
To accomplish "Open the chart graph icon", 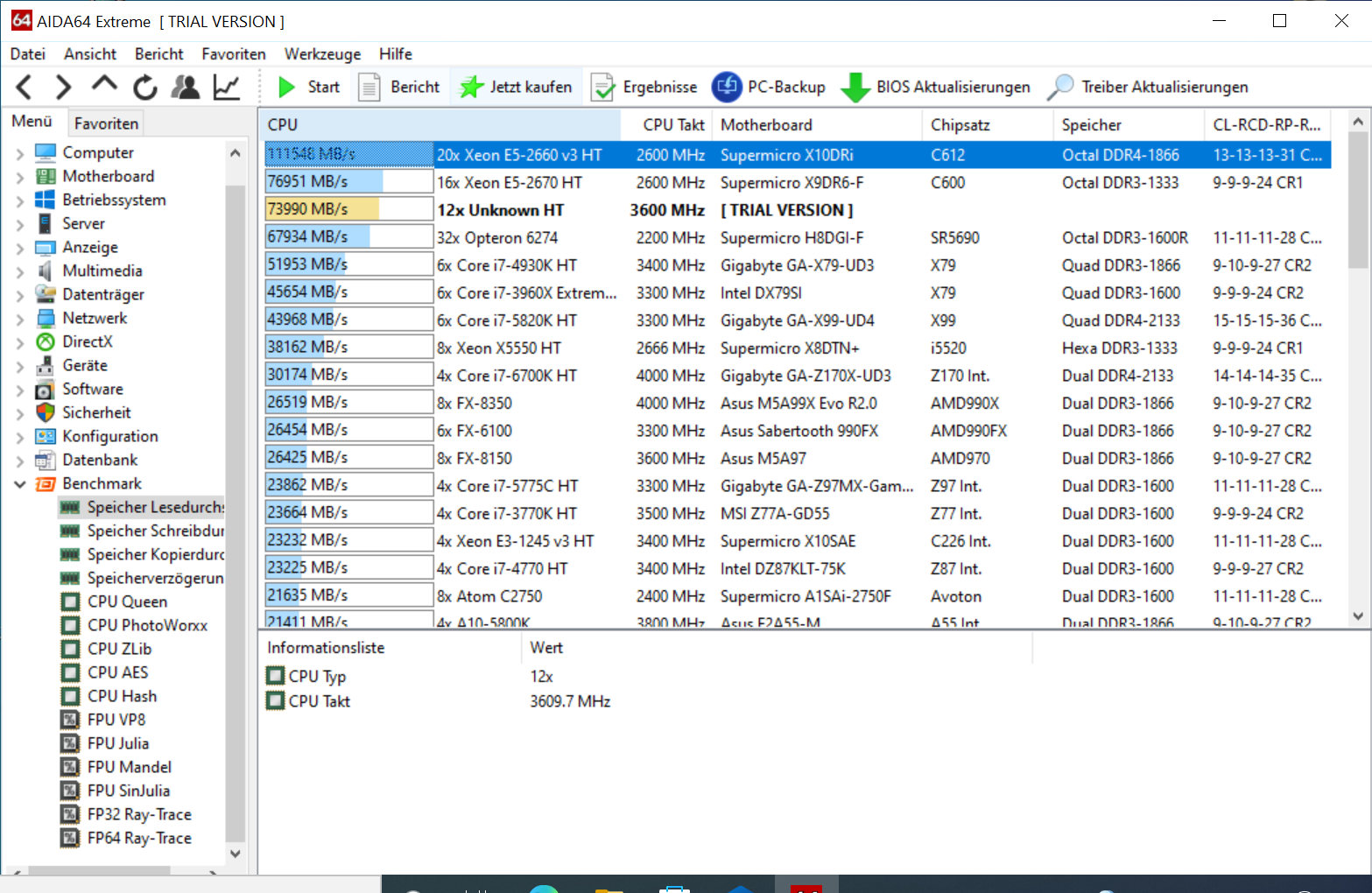I will pyautogui.click(x=227, y=87).
